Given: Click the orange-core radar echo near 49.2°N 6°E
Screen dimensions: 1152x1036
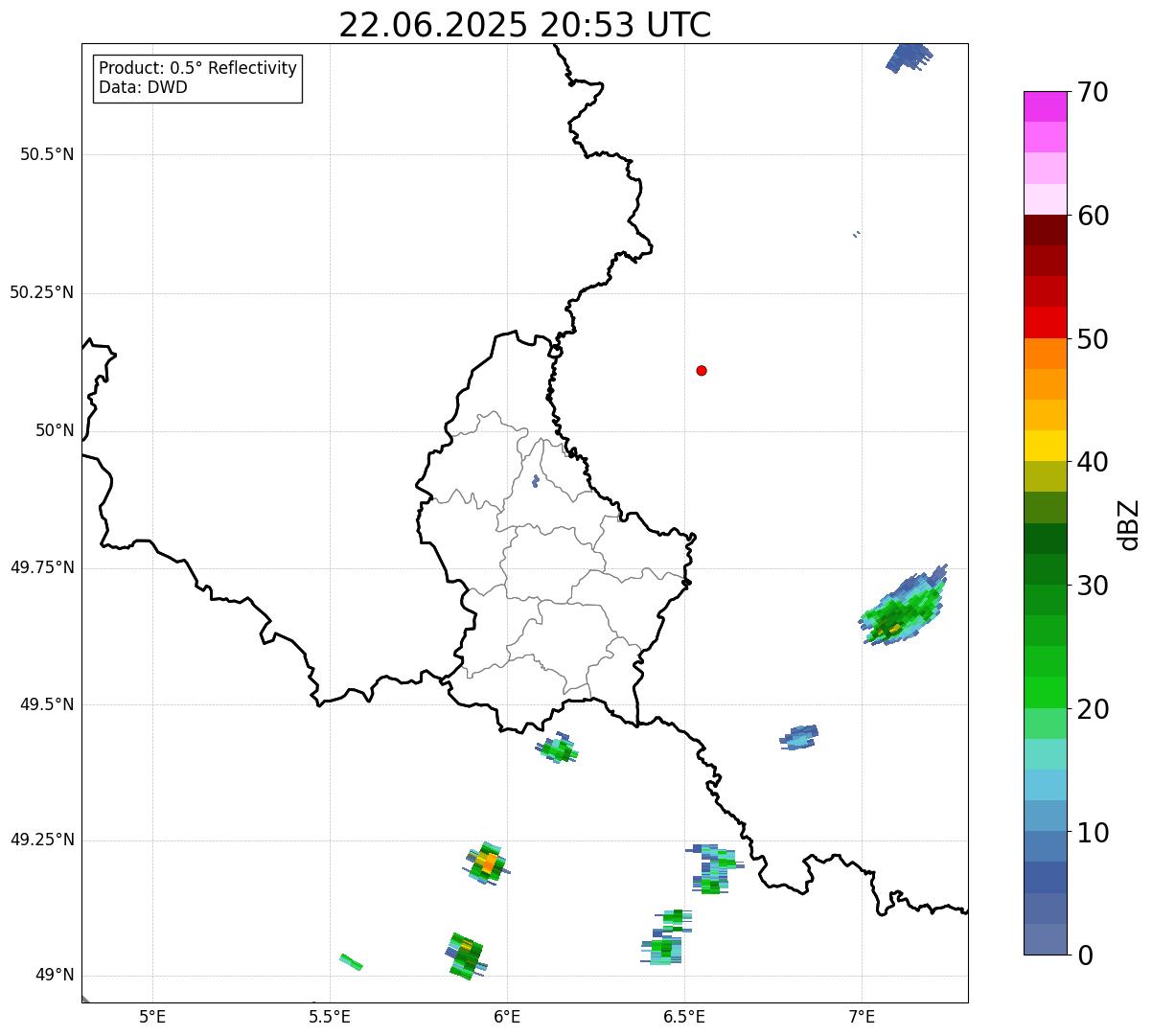Looking at the screenshot, I should [488, 863].
